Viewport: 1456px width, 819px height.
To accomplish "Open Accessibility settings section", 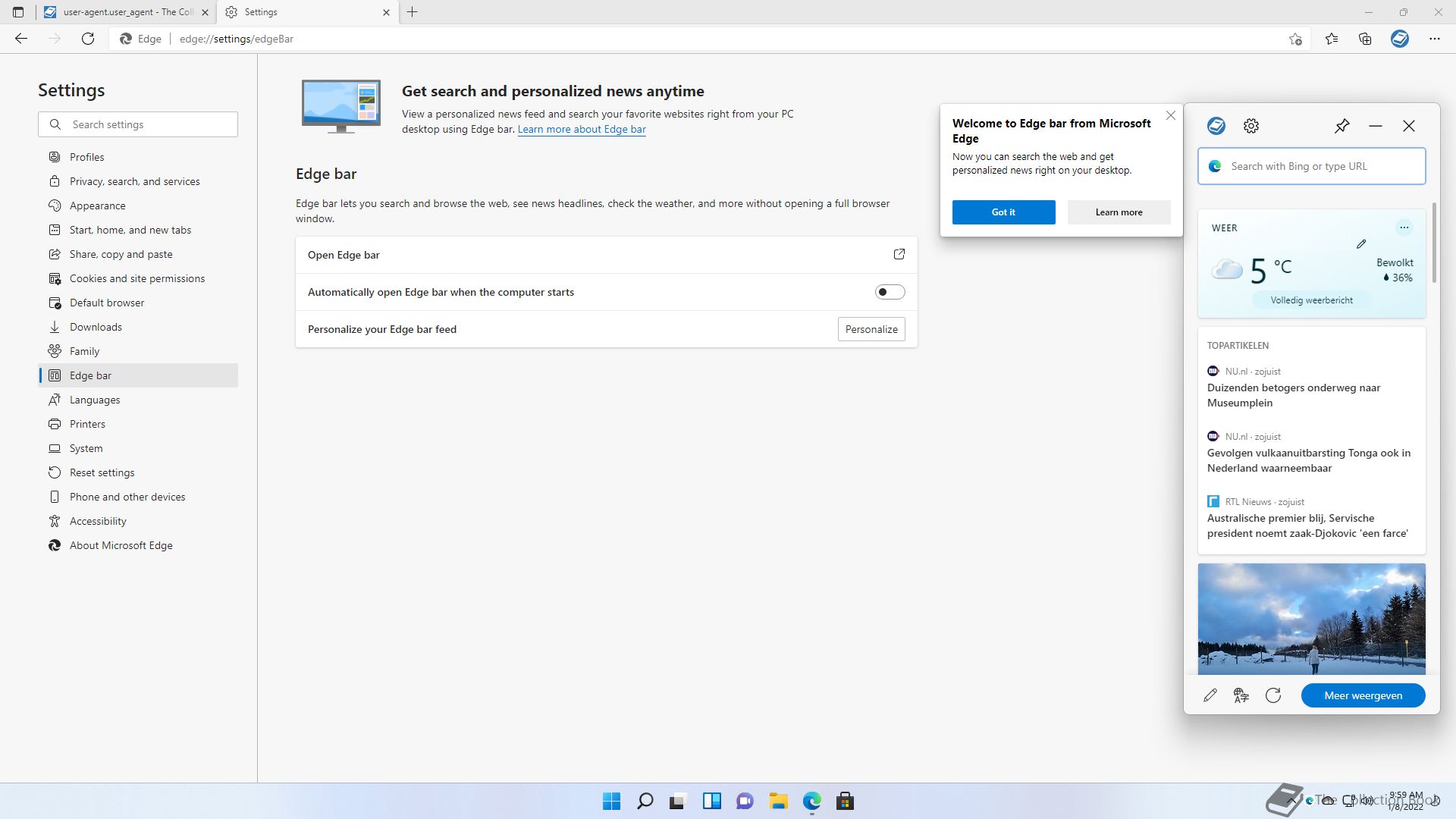I will (x=138, y=521).
